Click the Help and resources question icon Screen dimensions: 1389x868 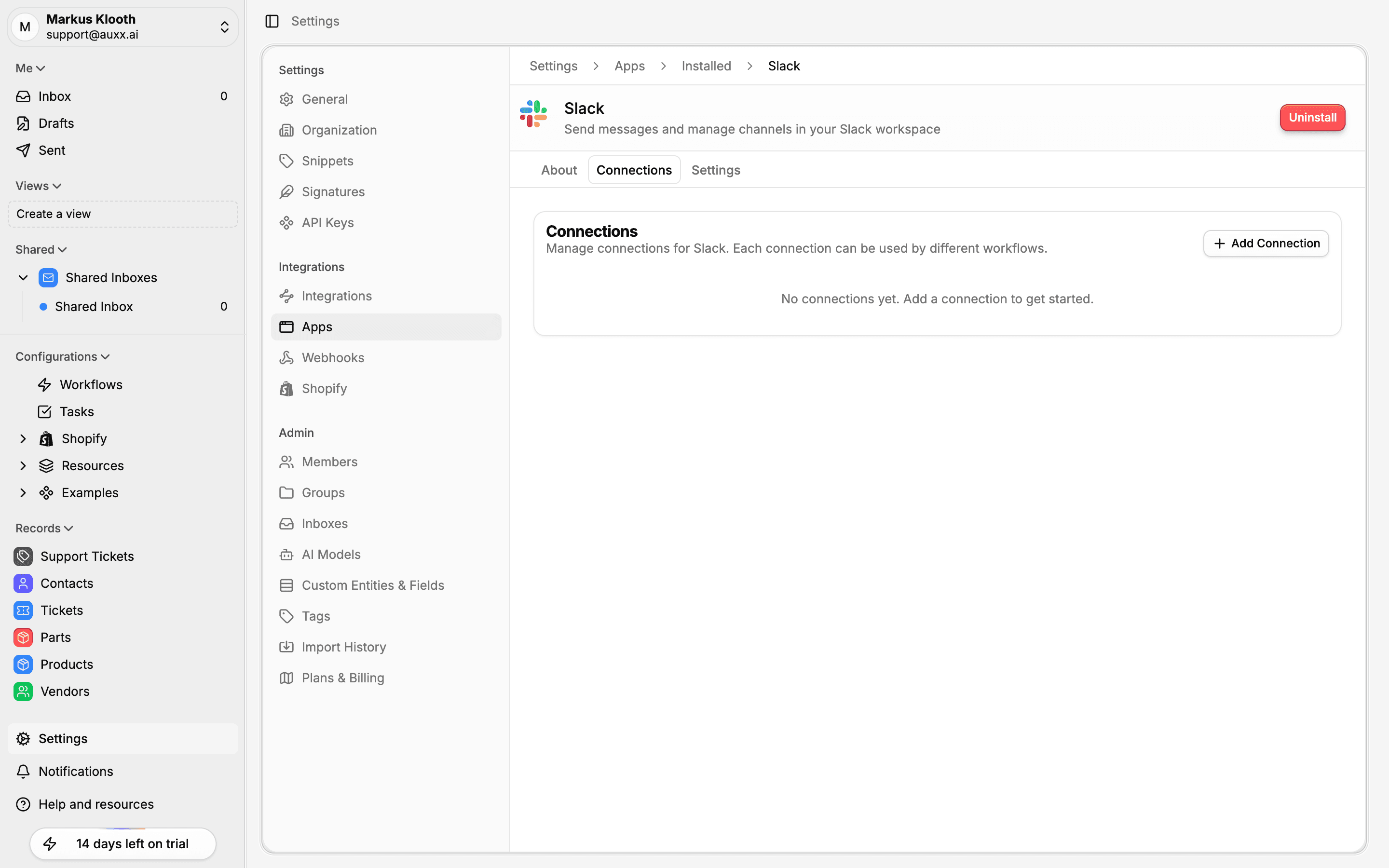23,804
